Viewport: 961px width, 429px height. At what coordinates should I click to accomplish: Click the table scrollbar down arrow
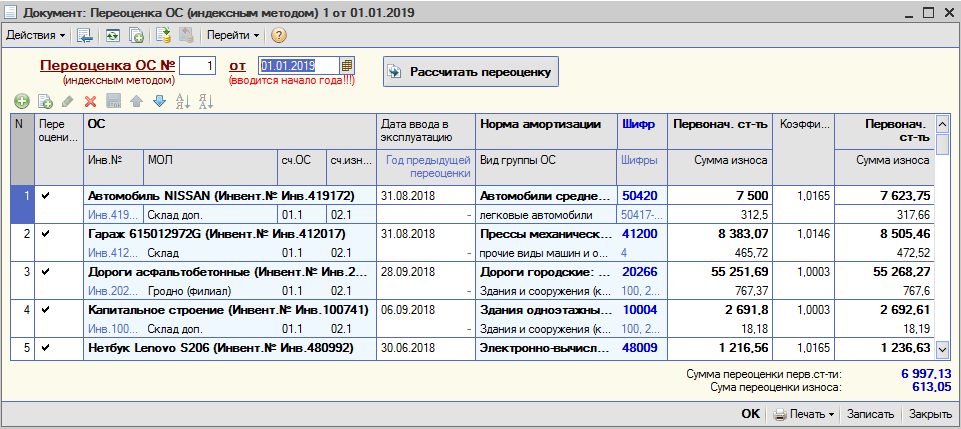(942, 349)
